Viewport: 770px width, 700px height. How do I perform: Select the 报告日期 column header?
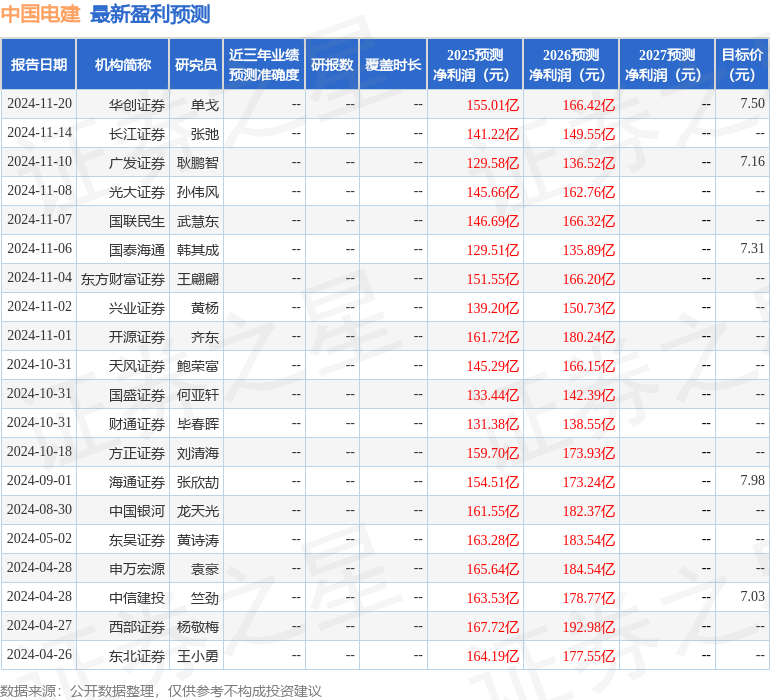(x=39, y=64)
